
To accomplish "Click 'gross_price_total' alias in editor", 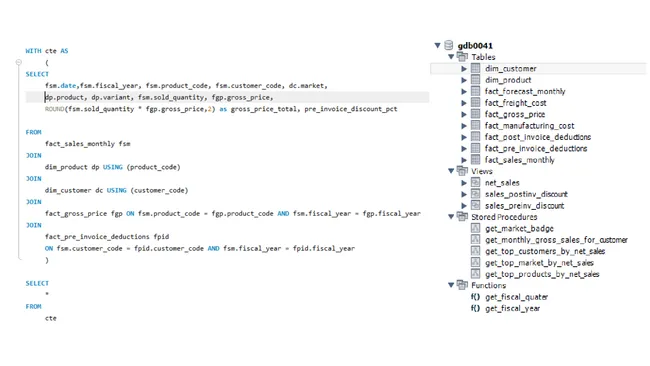I will click(264, 109).
